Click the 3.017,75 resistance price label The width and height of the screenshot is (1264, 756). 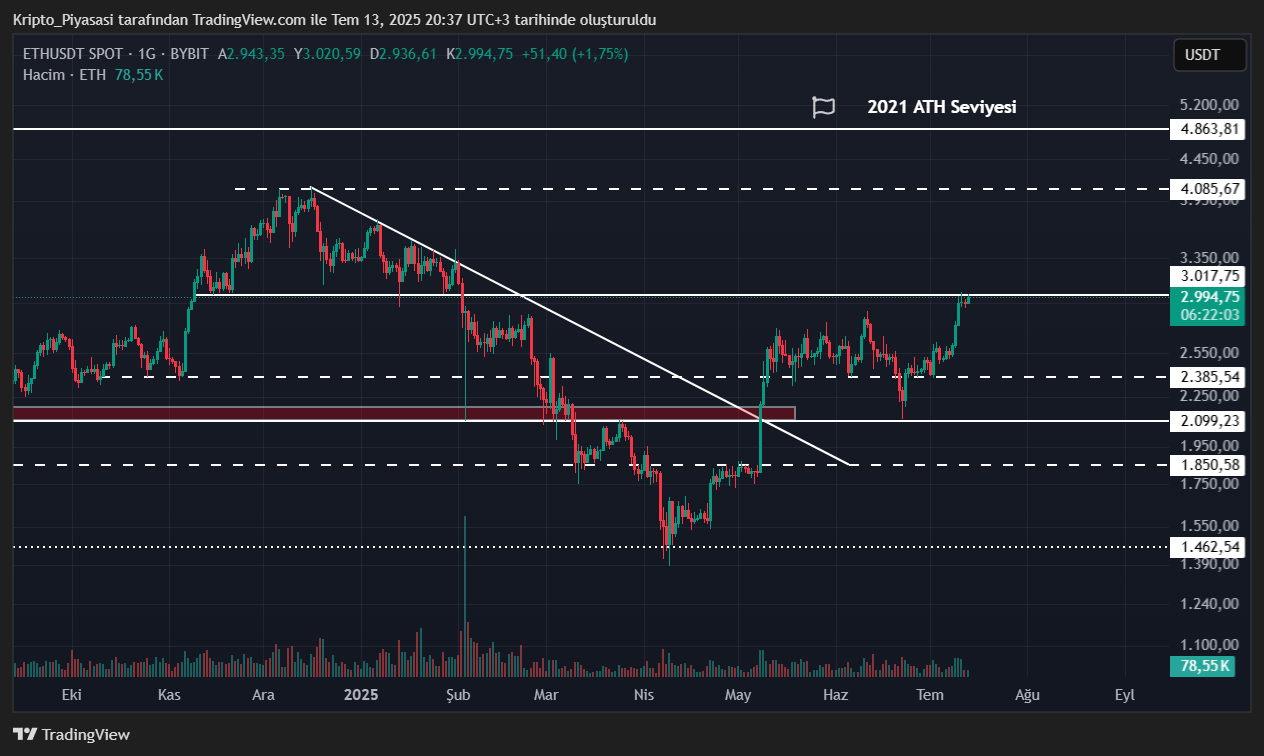tap(1210, 276)
